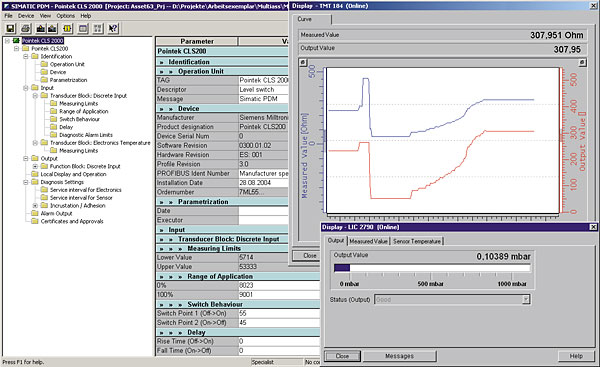
Task: Activate the What's This help pointer icon
Action: [x=113, y=28]
